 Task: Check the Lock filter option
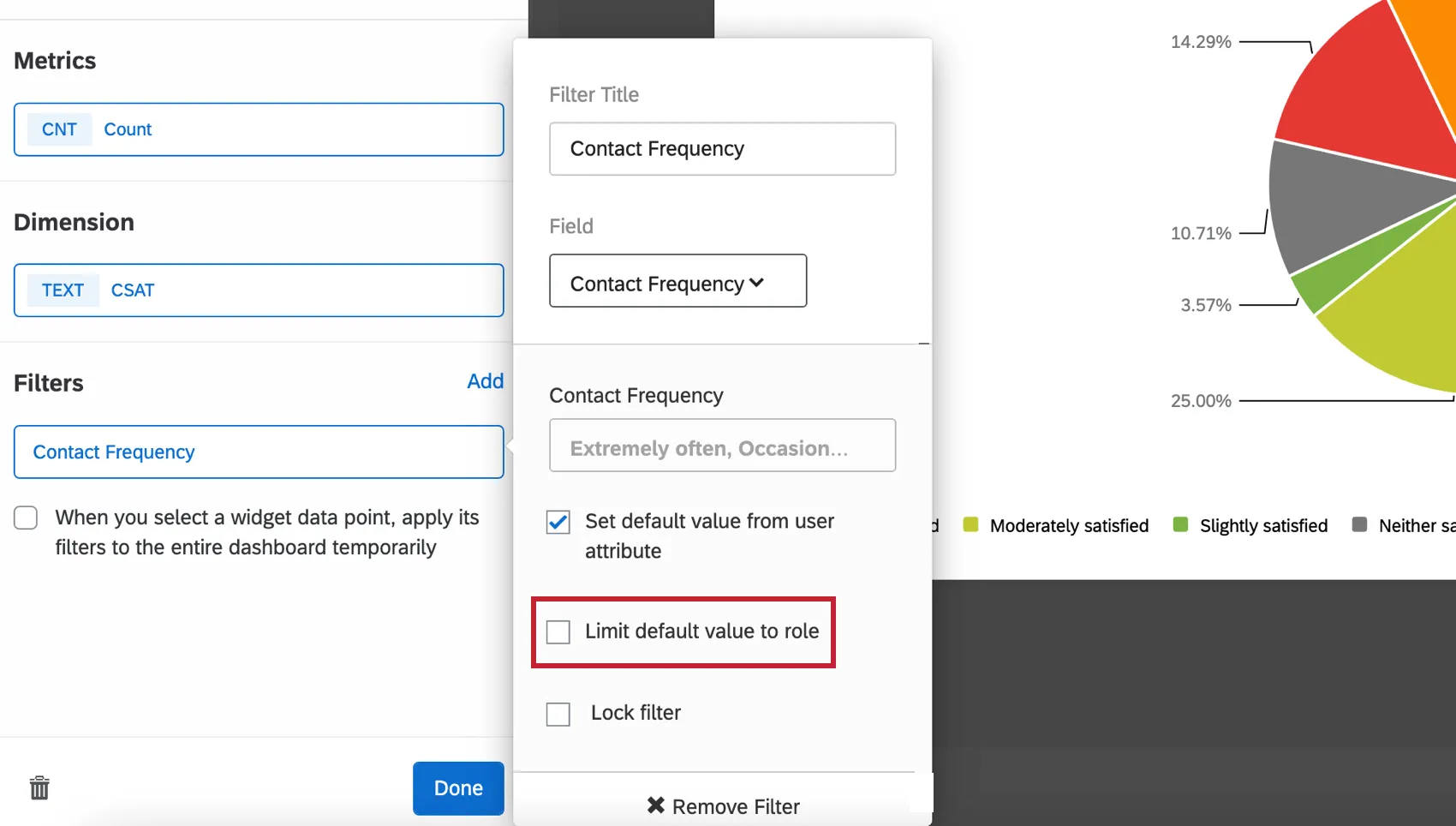[558, 713]
